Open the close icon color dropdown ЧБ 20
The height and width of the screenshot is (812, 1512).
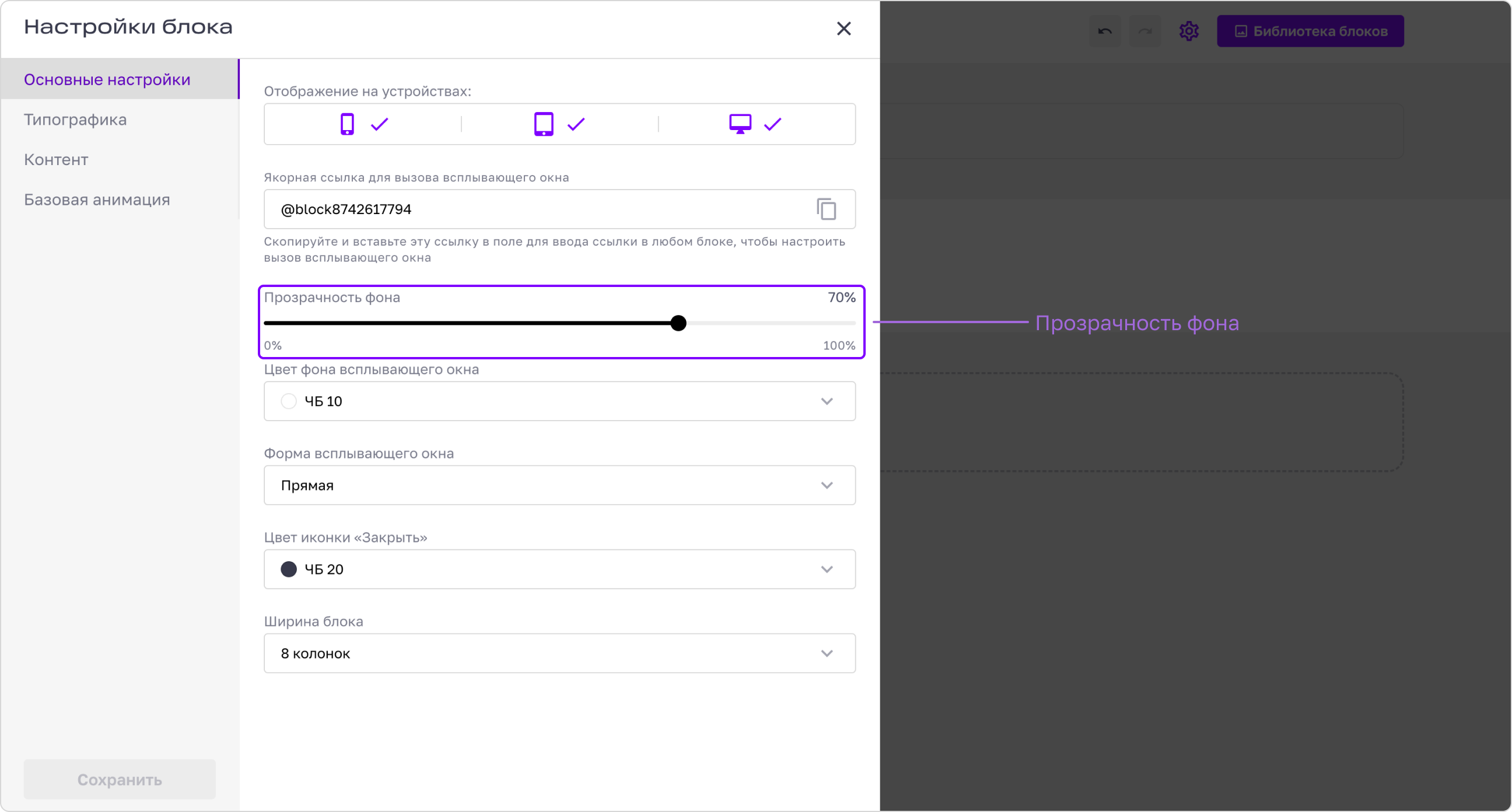[559, 569]
